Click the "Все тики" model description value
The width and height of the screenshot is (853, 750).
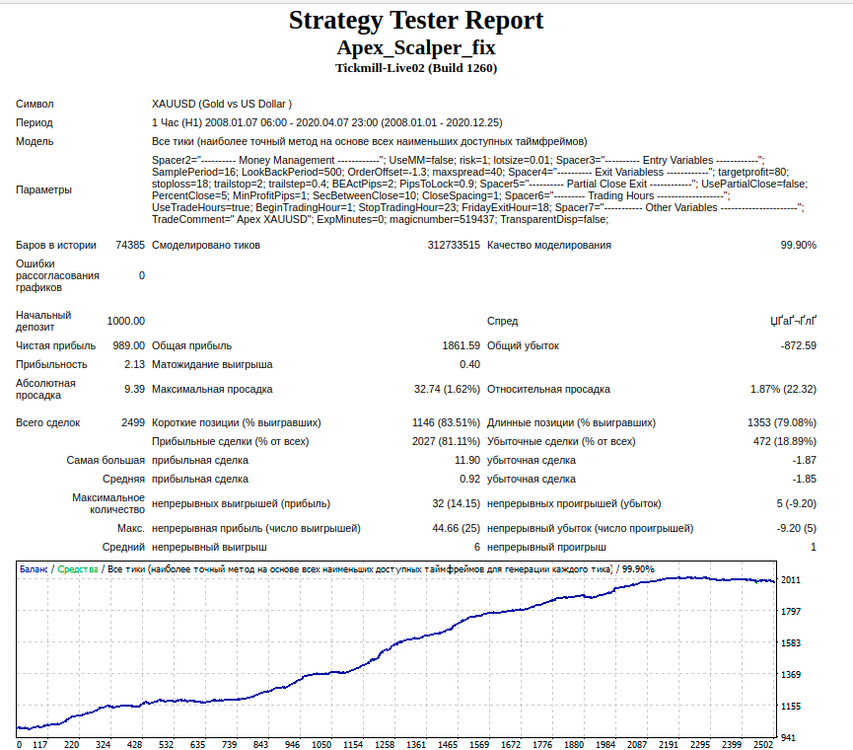(369, 141)
